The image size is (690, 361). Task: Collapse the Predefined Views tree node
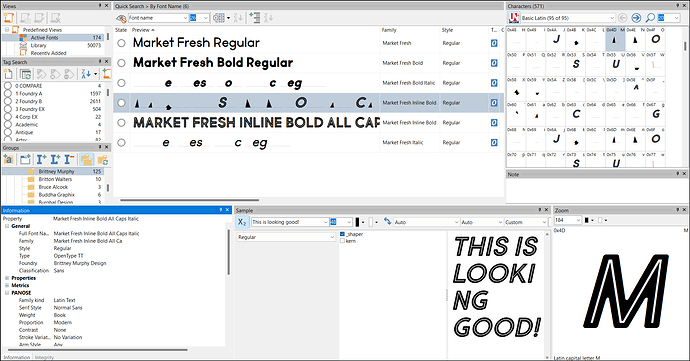tap(7, 30)
